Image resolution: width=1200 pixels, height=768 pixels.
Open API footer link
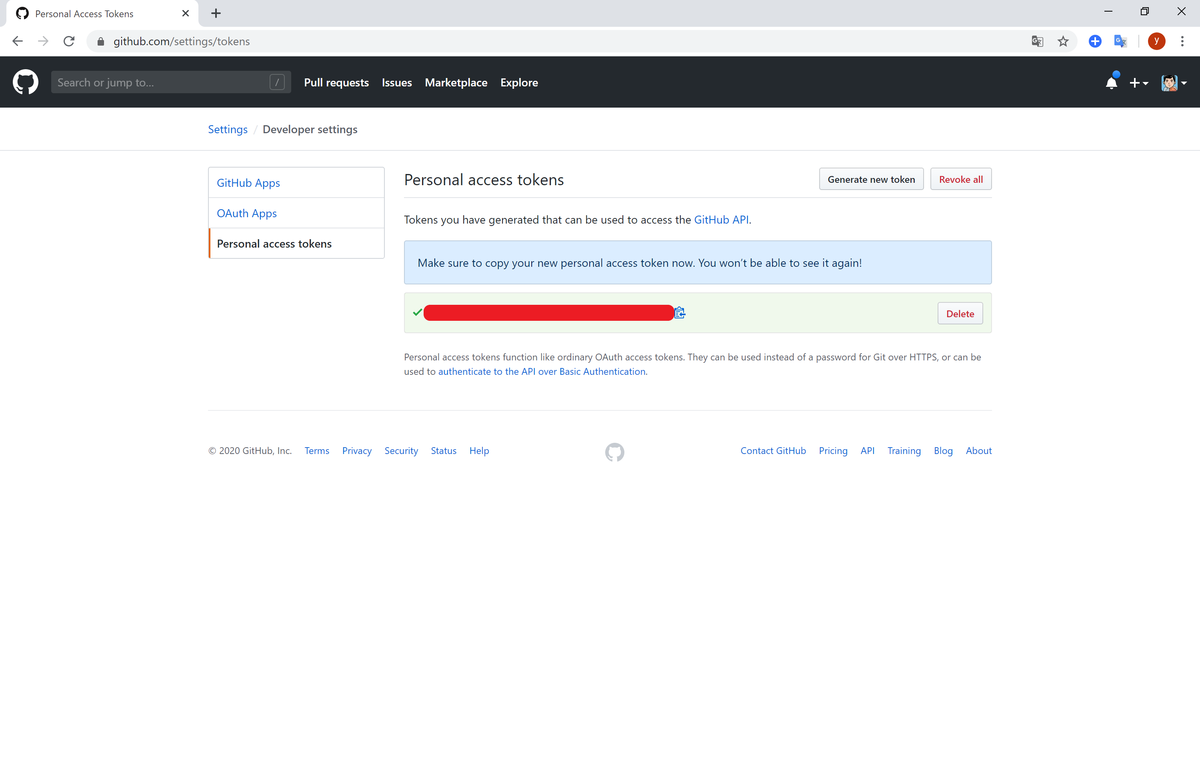pos(868,451)
